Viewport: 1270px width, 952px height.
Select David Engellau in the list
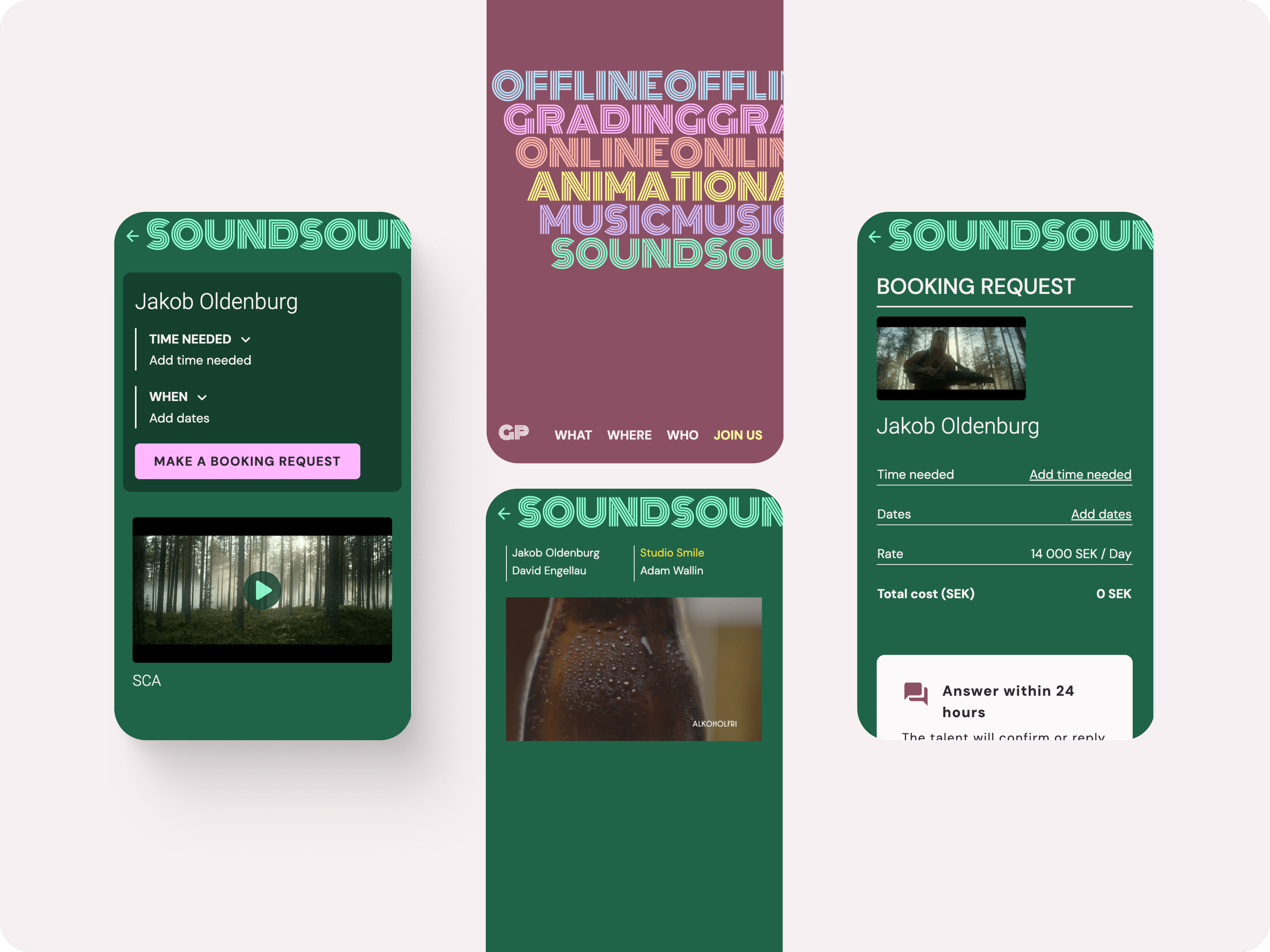point(548,570)
